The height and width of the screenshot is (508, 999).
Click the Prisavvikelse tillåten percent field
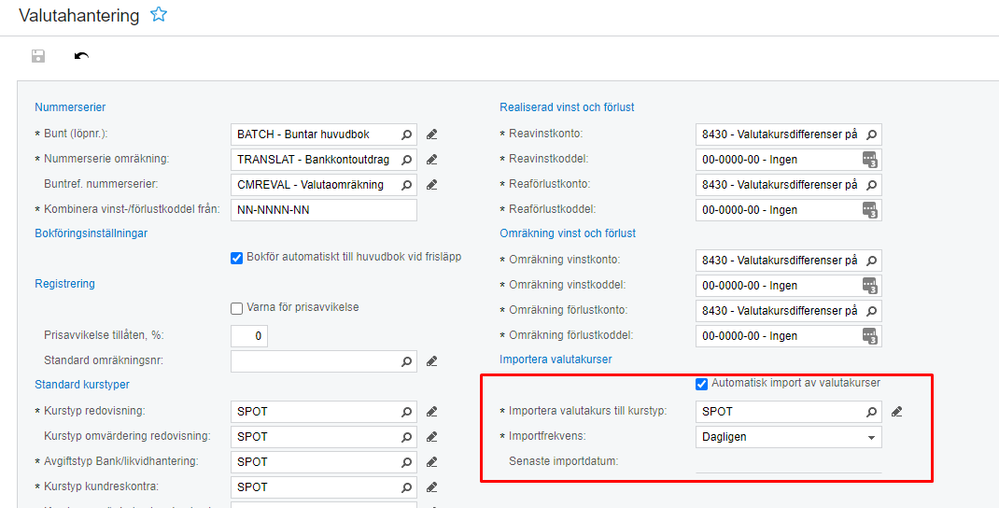[x=249, y=336]
